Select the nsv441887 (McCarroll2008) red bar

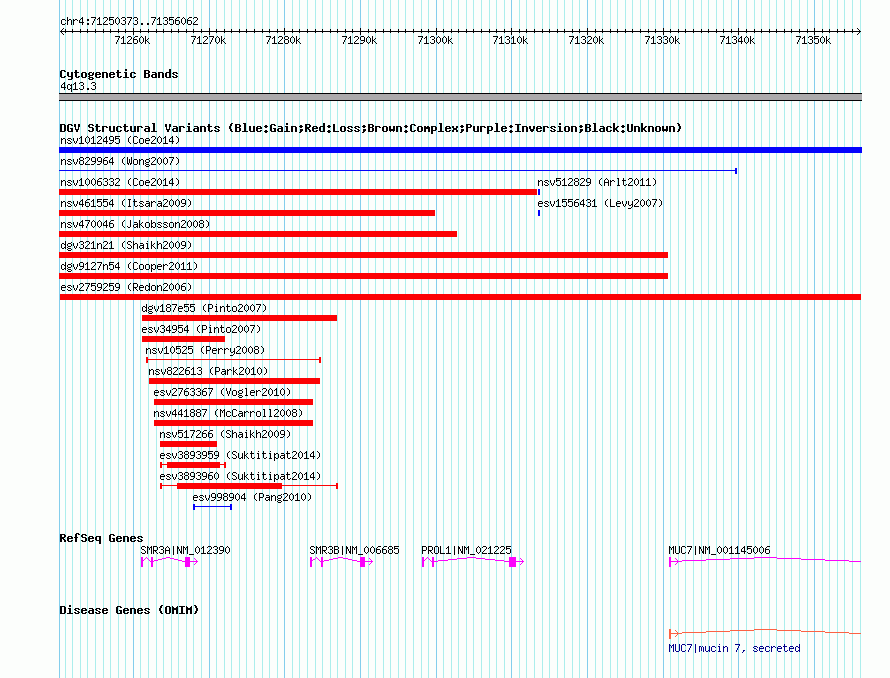[x=233, y=423]
